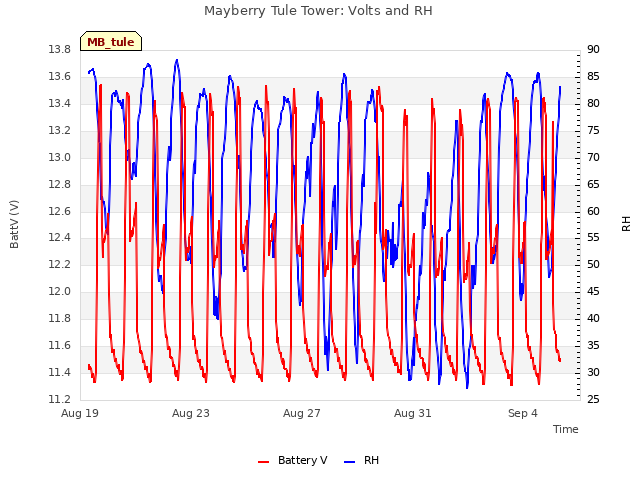Click the Aug 27 date tick label
The width and height of the screenshot is (640, 480).
(x=302, y=413)
